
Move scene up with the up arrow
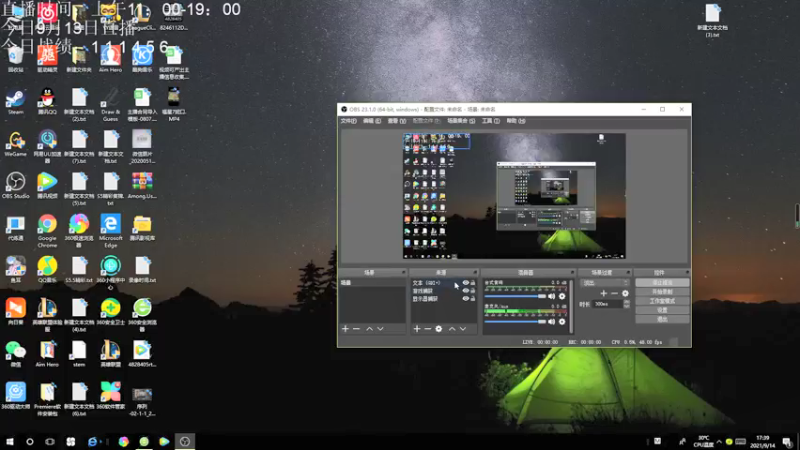click(x=369, y=329)
